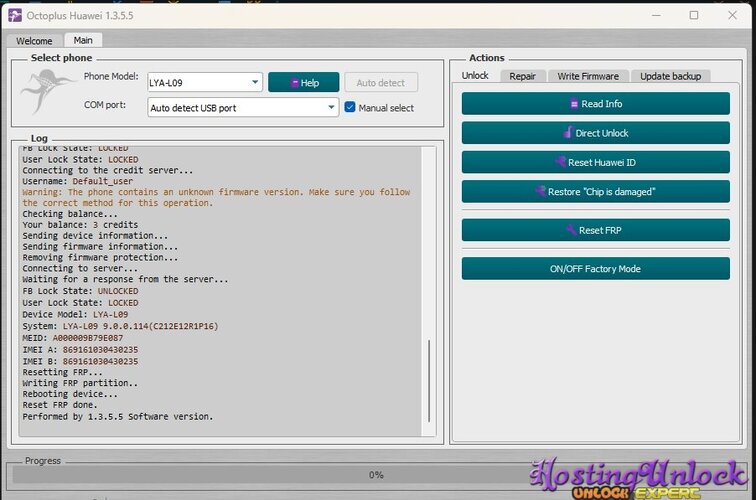Open the Unlock actions tab
This screenshot has width=756, height=500.
[x=475, y=75]
